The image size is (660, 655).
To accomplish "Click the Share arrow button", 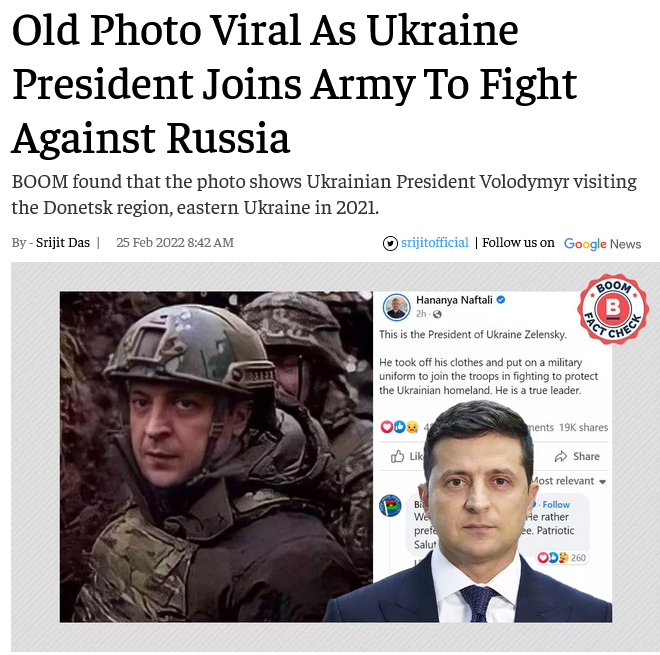I will point(578,456).
